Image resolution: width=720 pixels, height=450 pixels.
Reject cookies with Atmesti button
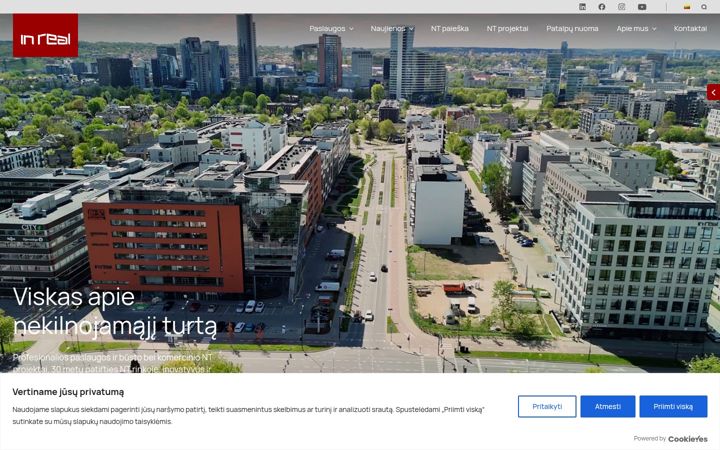(608, 406)
